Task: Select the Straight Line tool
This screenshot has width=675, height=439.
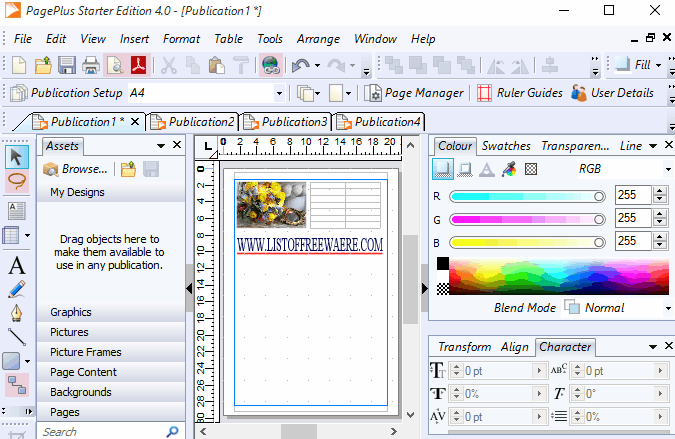Action: (16, 337)
